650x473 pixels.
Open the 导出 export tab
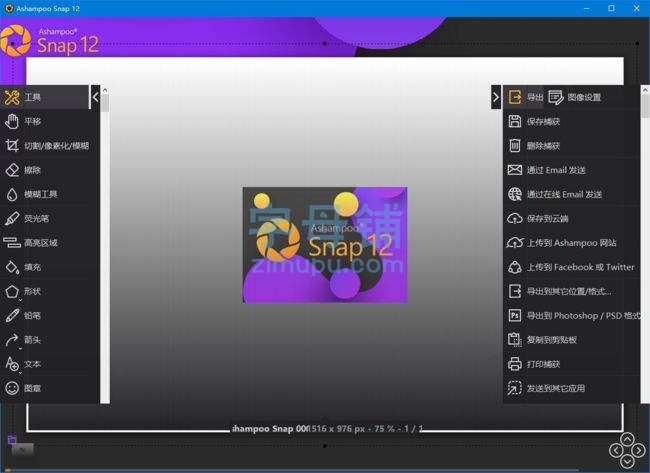click(524, 97)
